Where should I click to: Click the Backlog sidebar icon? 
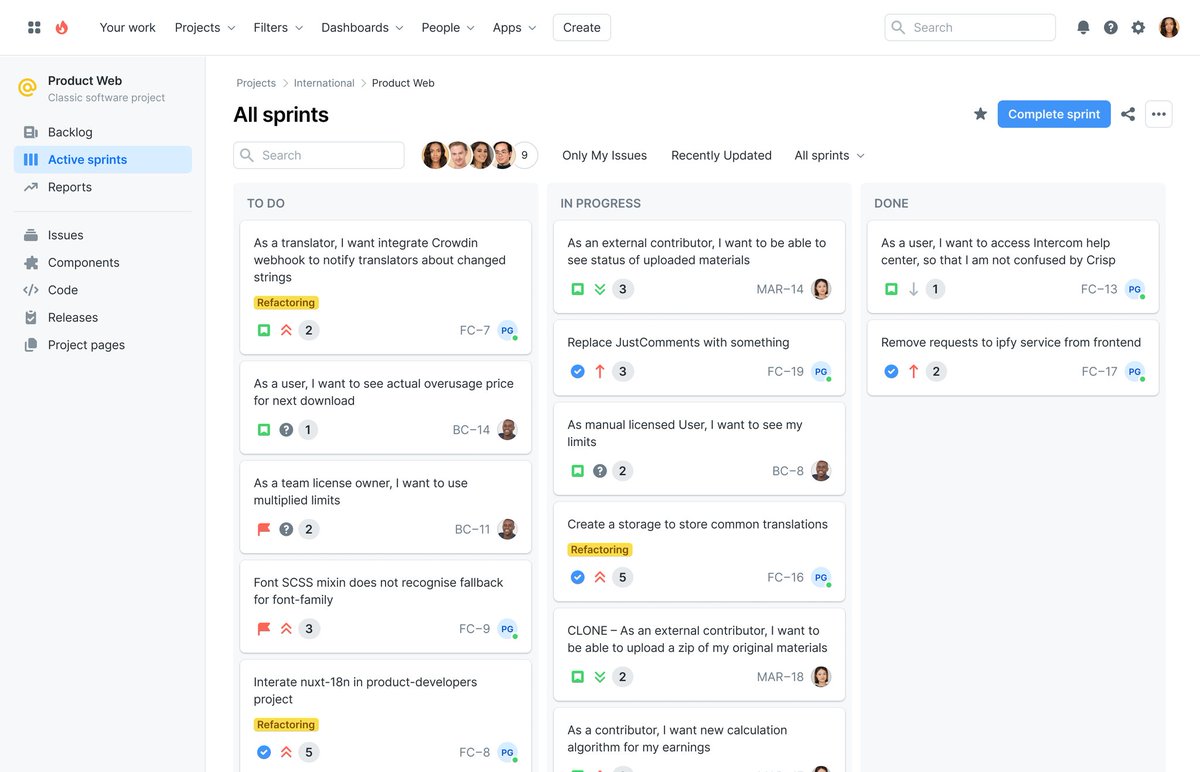pos(30,132)
